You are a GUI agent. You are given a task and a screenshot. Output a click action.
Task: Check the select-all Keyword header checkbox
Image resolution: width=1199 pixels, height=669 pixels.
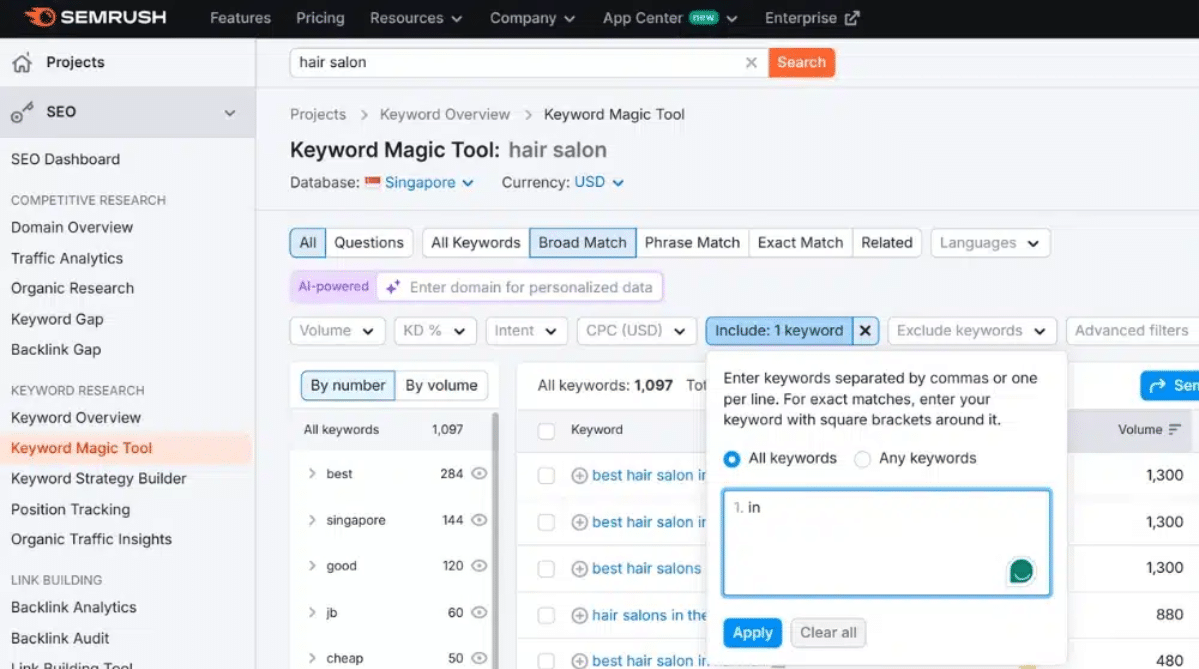546,430
